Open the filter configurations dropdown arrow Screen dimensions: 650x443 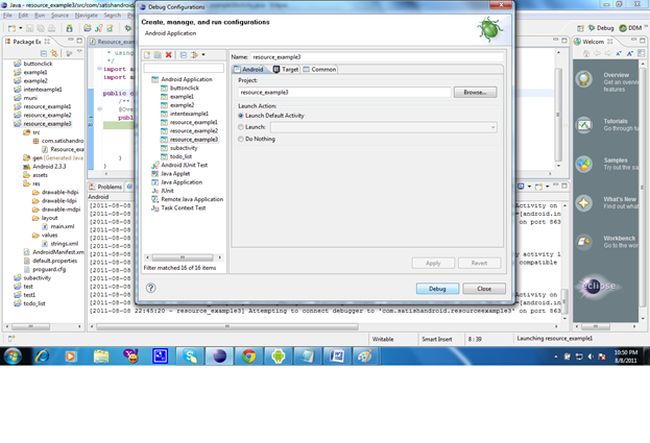(x=203, y=55)
